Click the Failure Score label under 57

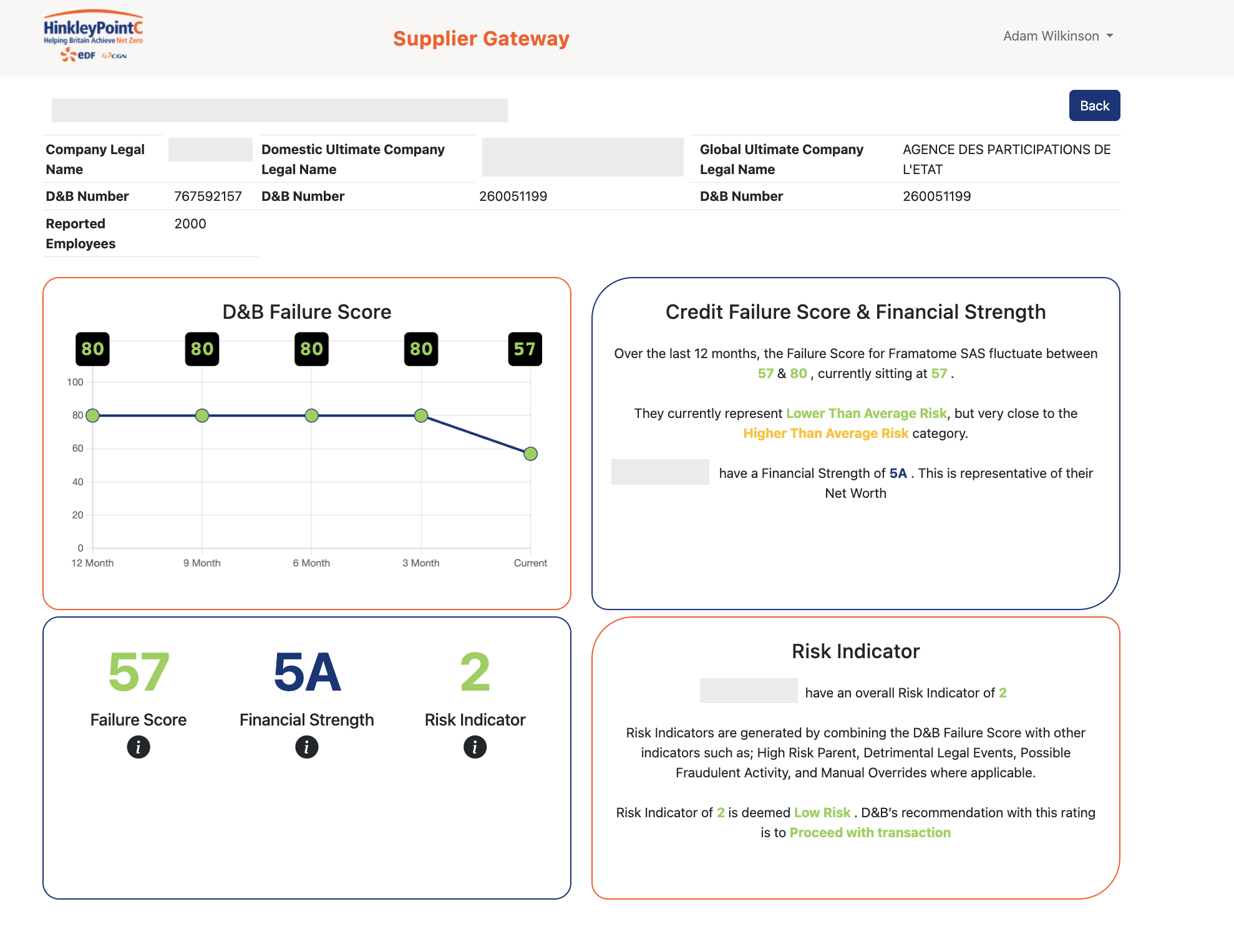[138, 720]
